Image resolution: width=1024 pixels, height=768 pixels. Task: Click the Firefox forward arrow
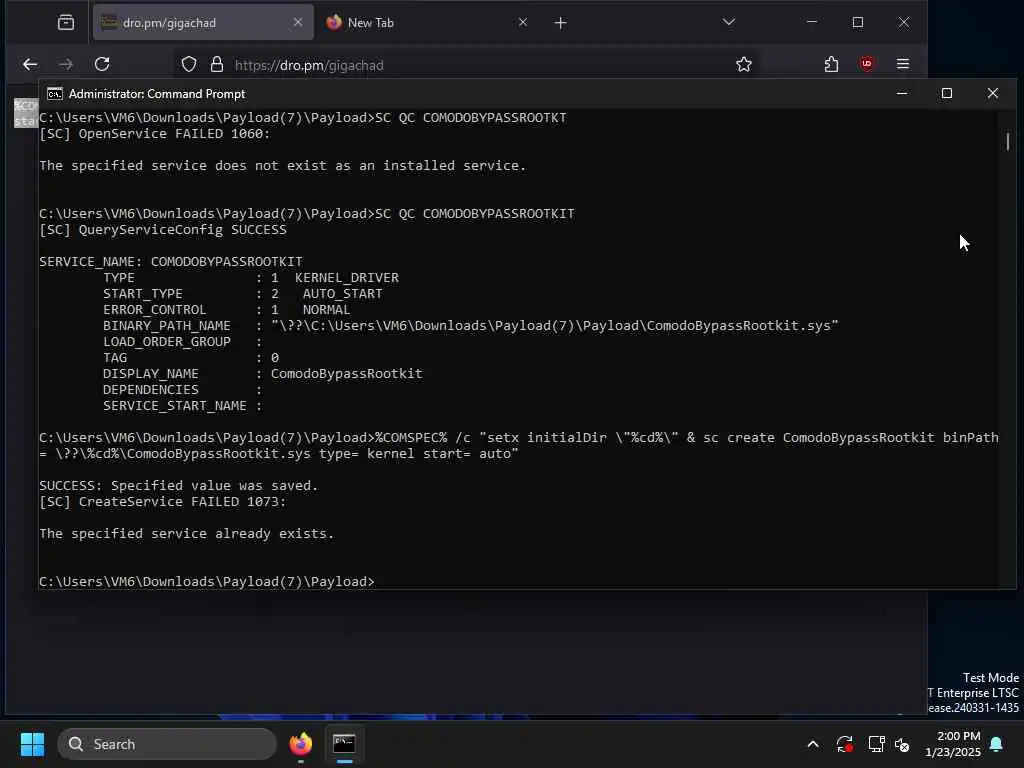66,64
